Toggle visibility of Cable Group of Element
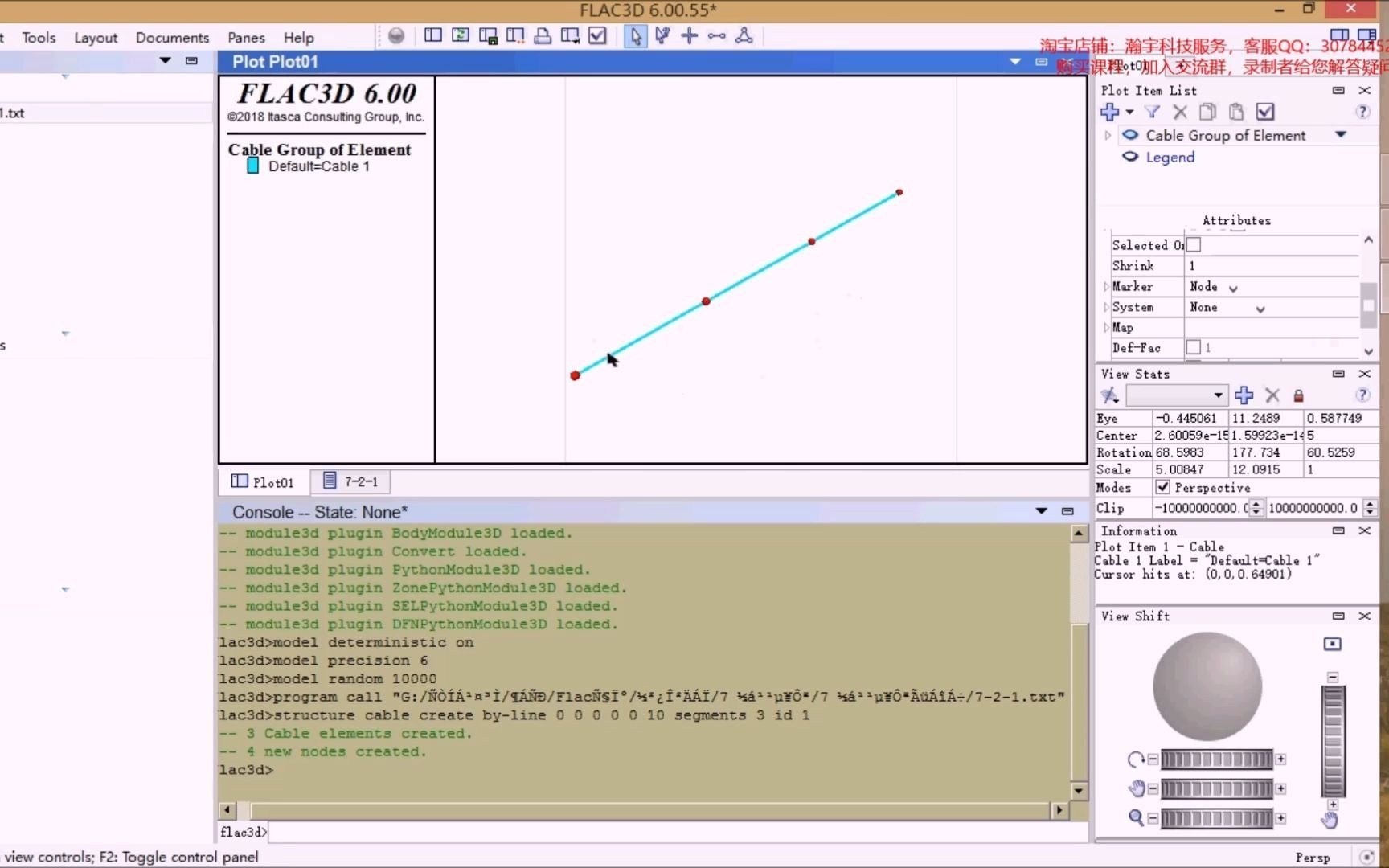1389x868 pixels. point(1130,135)
